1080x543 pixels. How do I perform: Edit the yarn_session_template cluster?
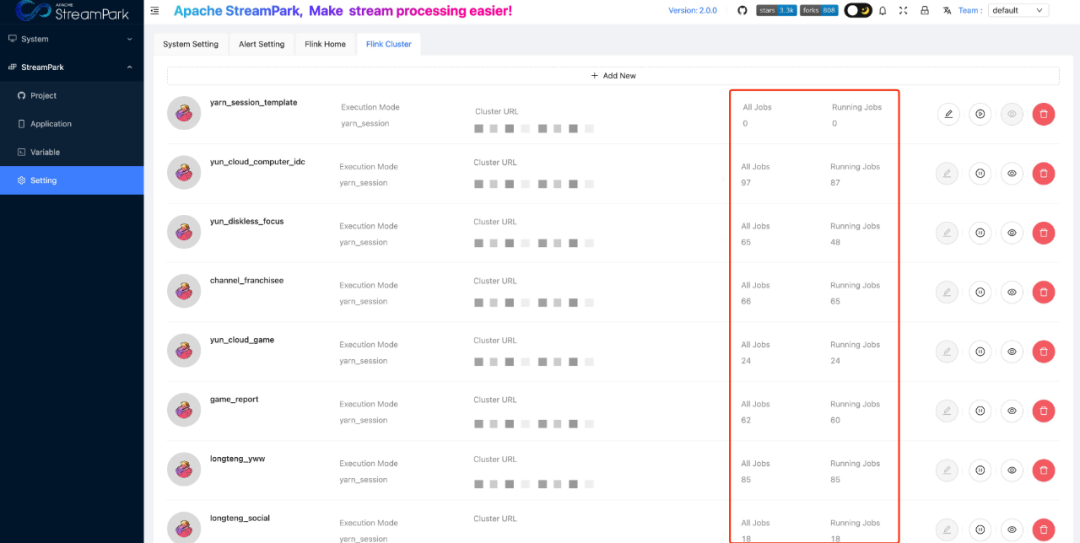pos(948,114)
